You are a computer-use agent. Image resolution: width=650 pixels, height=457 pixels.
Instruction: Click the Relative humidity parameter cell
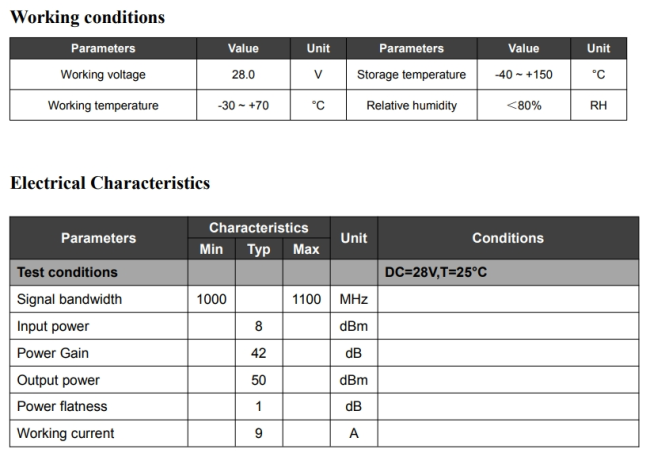point(411,105)
